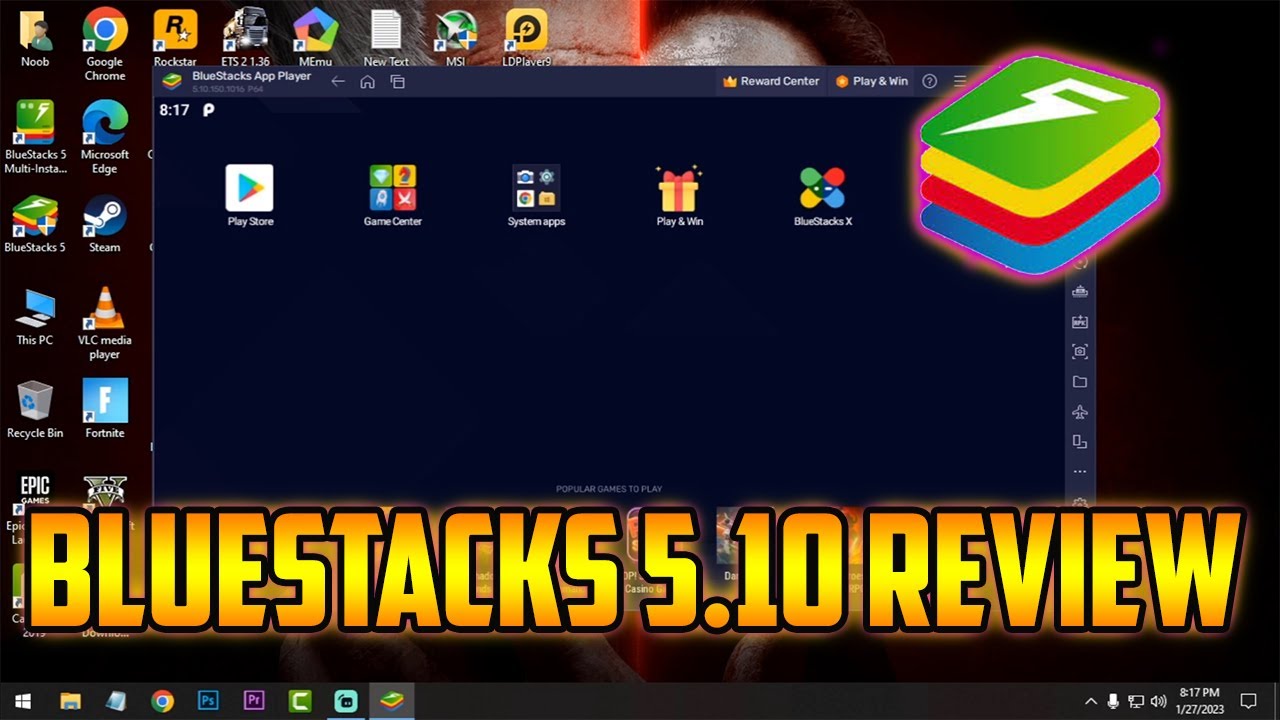Toggle airplane mode in the sidebar
The image size is (1280, 720).
pos(1080,412)
